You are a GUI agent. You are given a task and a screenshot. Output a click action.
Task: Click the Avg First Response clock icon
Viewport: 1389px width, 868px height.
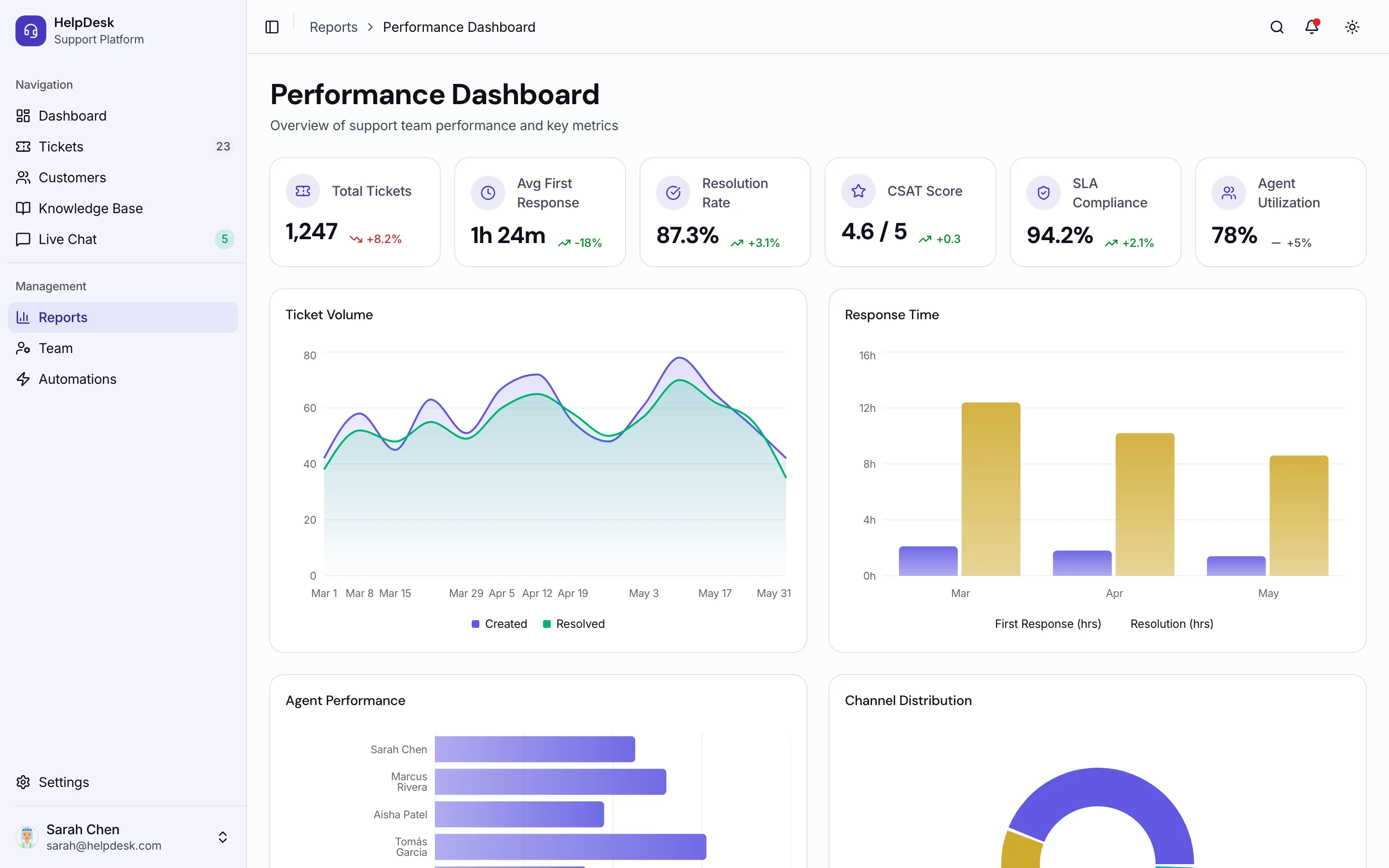pos(488,193)
